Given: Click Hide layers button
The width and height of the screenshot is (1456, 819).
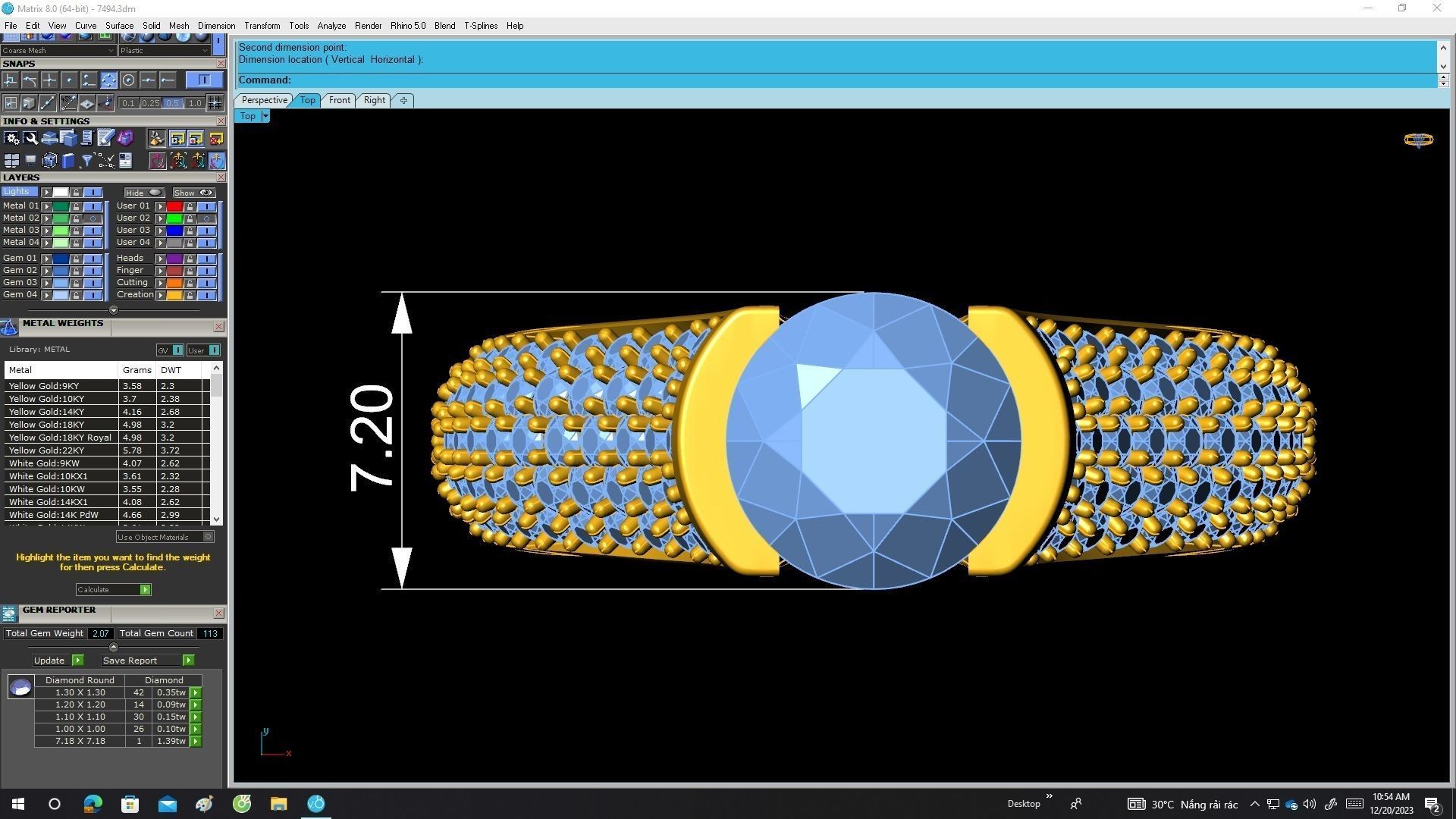Looking at the screenshot, I should coord(144,193).
